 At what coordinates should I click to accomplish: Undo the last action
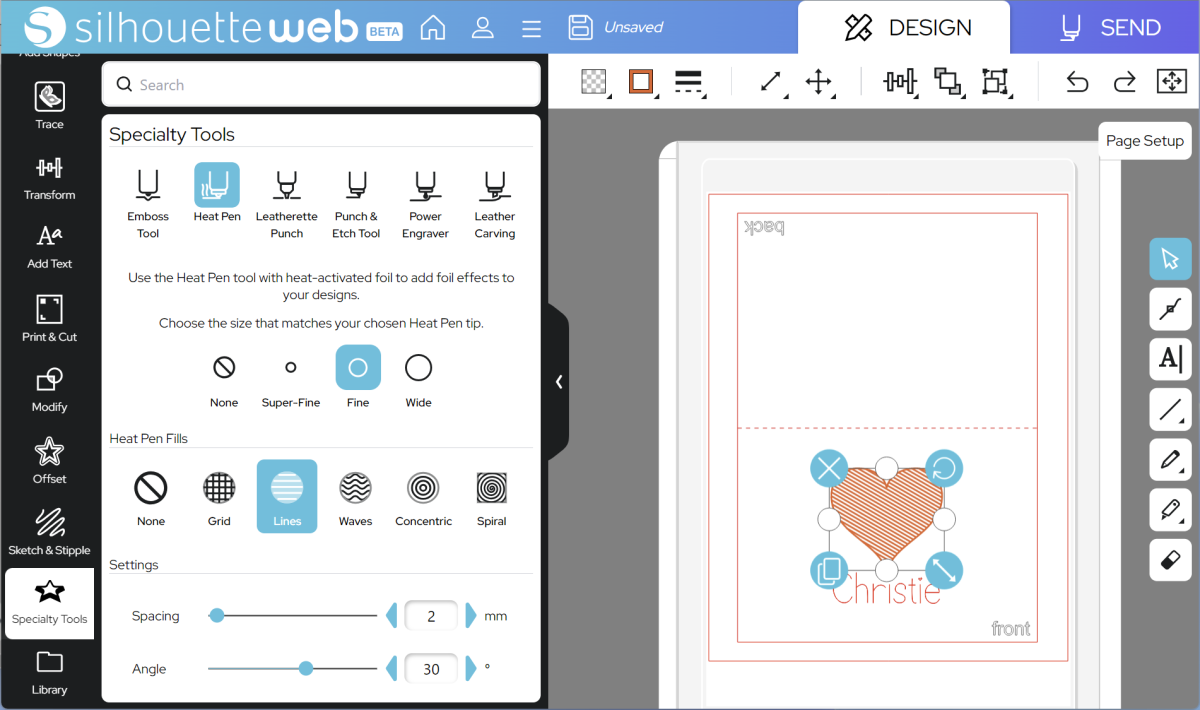pyautogui.click(x=1077, y=82)
